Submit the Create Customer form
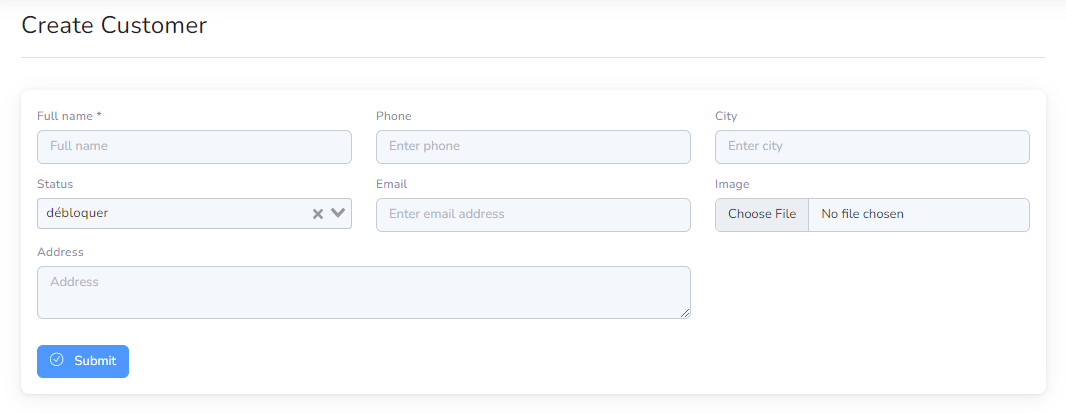 pyautogui.click(x=83, y=361)
